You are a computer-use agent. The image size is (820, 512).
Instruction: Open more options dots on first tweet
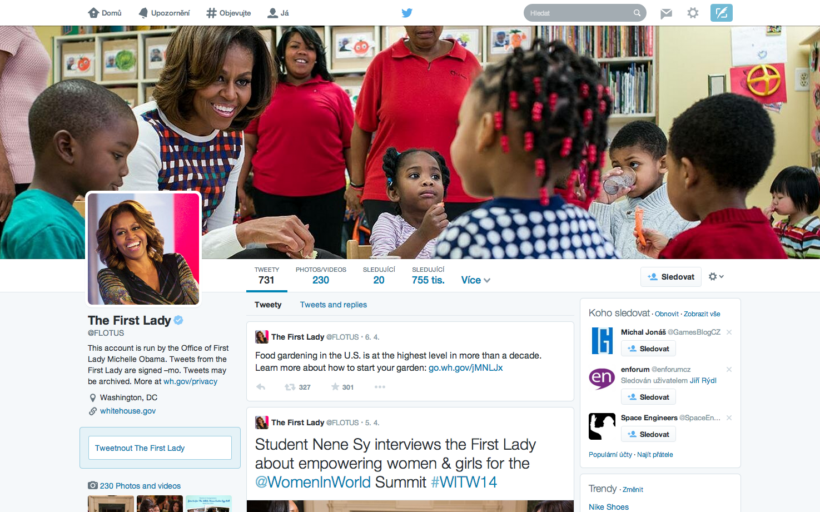pos(380,387)
